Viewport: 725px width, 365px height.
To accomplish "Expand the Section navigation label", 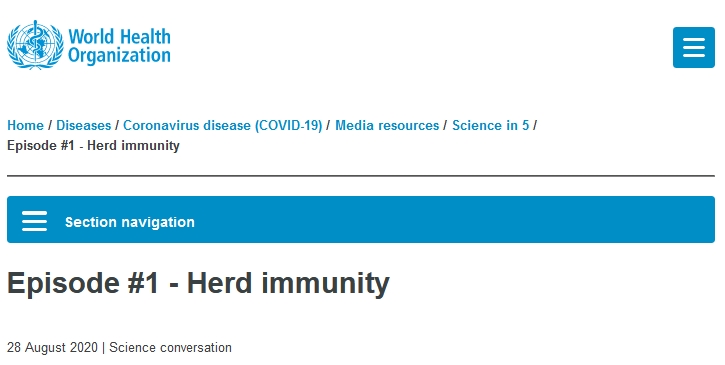I will tap(130, 222).
